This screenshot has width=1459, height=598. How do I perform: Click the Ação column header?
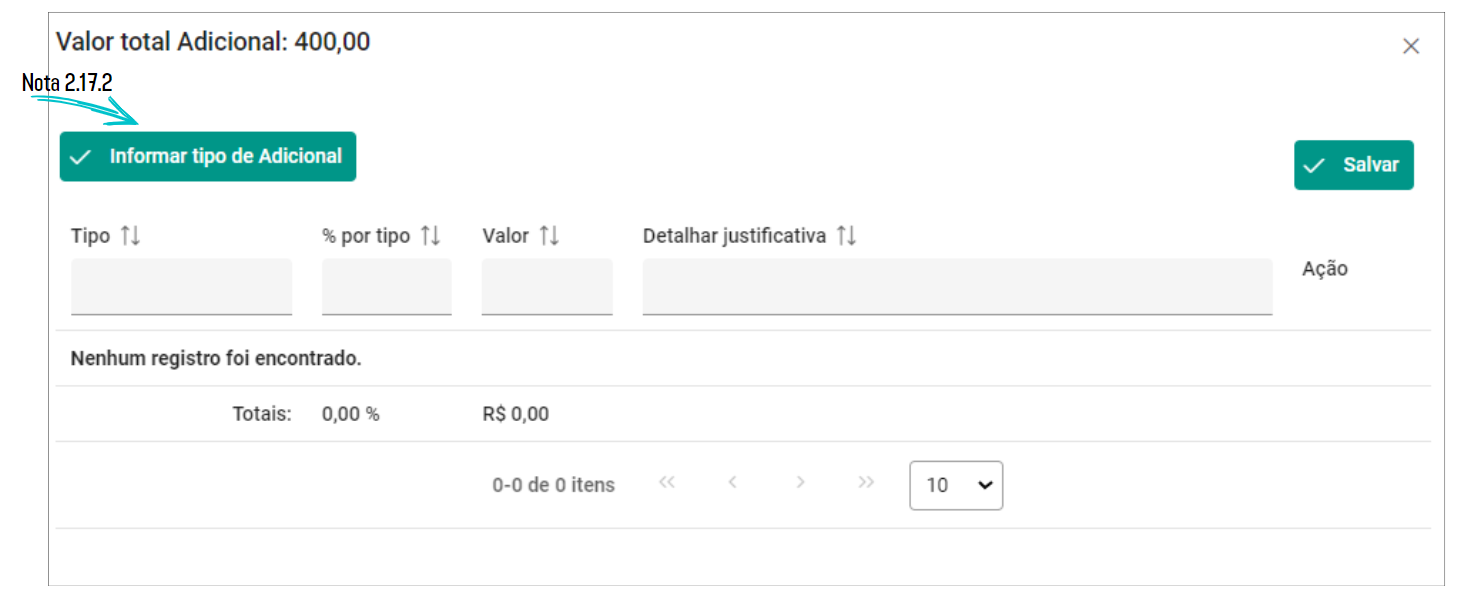[1325, 269]
